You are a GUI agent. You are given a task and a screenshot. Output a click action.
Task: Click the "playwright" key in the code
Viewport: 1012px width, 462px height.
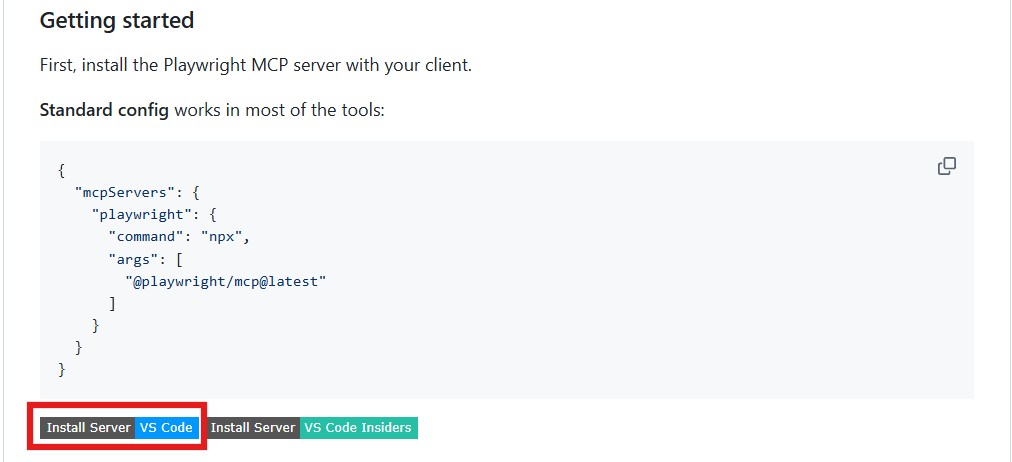coord(138,214)
